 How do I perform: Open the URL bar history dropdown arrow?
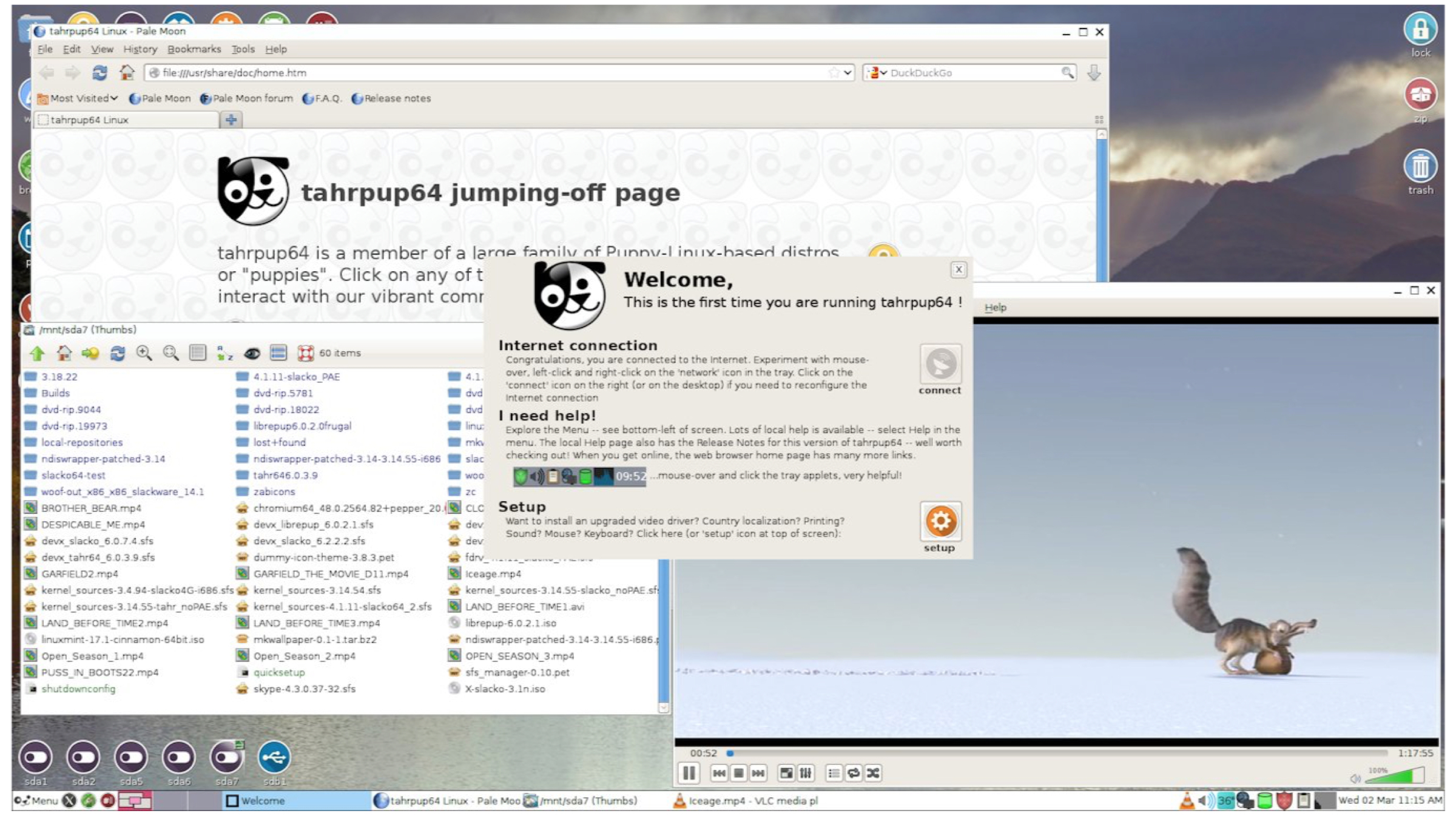click(x=848, y=73)
